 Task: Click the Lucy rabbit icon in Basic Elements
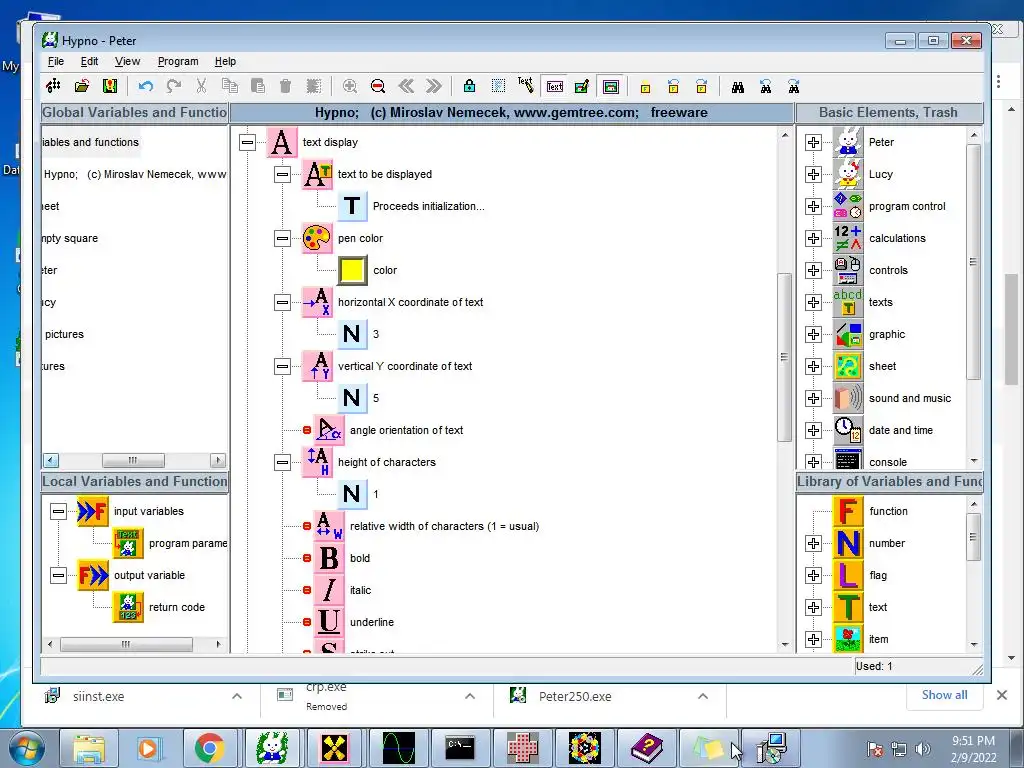point(848,174)
